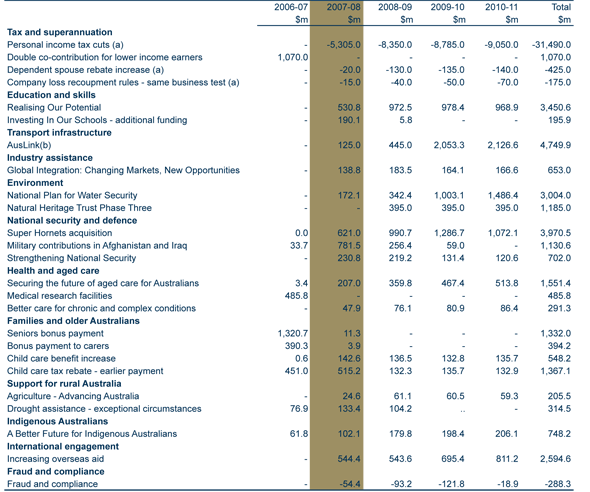Select the 3,004.0 total value
The width and height of the screenshot is (590, 492).
pos(555,195)
